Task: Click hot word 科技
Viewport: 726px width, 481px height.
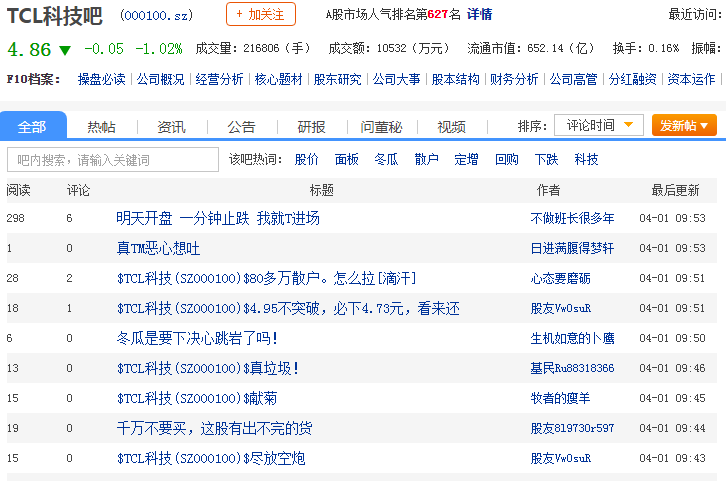Action: (586, 160)
